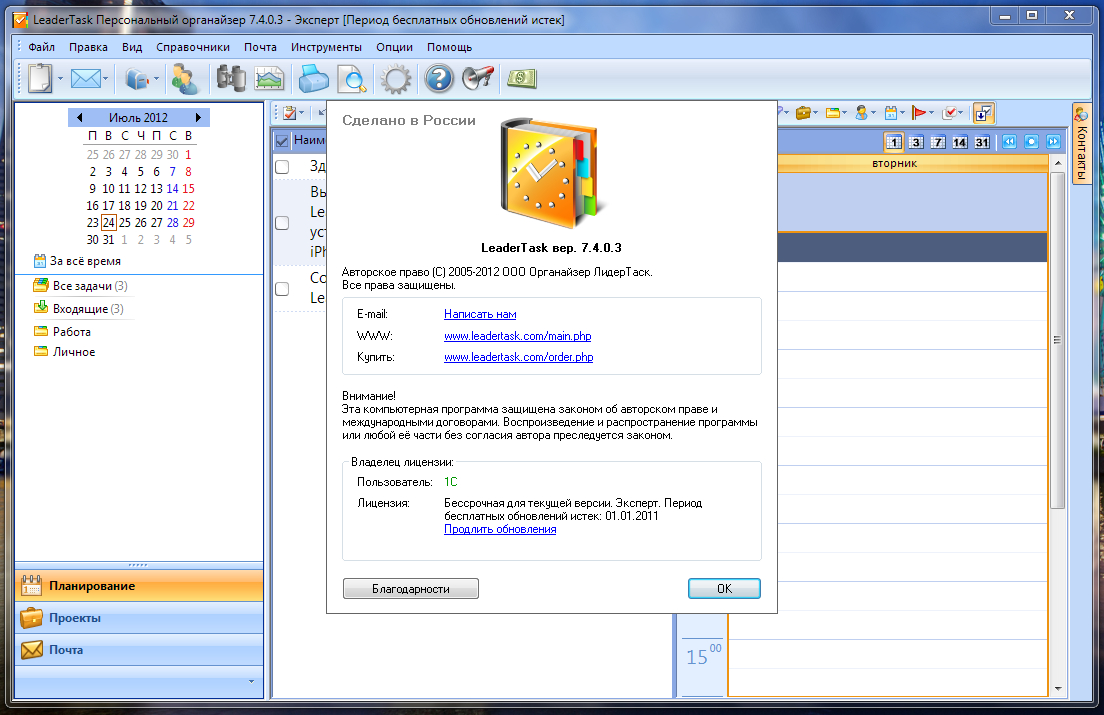The height and width of the screenshot is (715, 1104).
Task: Click the blue question mark help icon
Action: tap(439, 78)
